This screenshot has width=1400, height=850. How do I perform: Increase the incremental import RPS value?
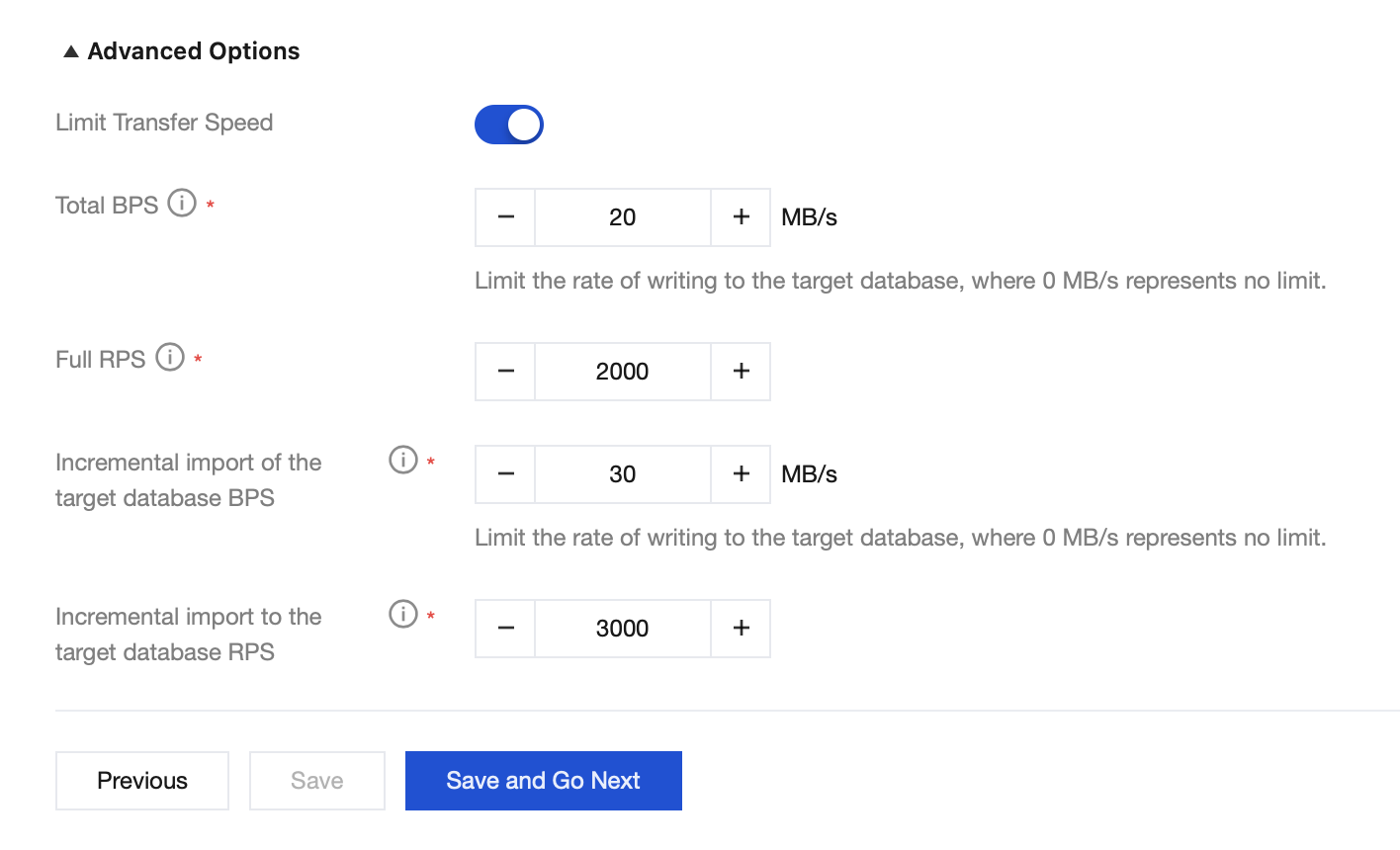[x=741, y=629]
